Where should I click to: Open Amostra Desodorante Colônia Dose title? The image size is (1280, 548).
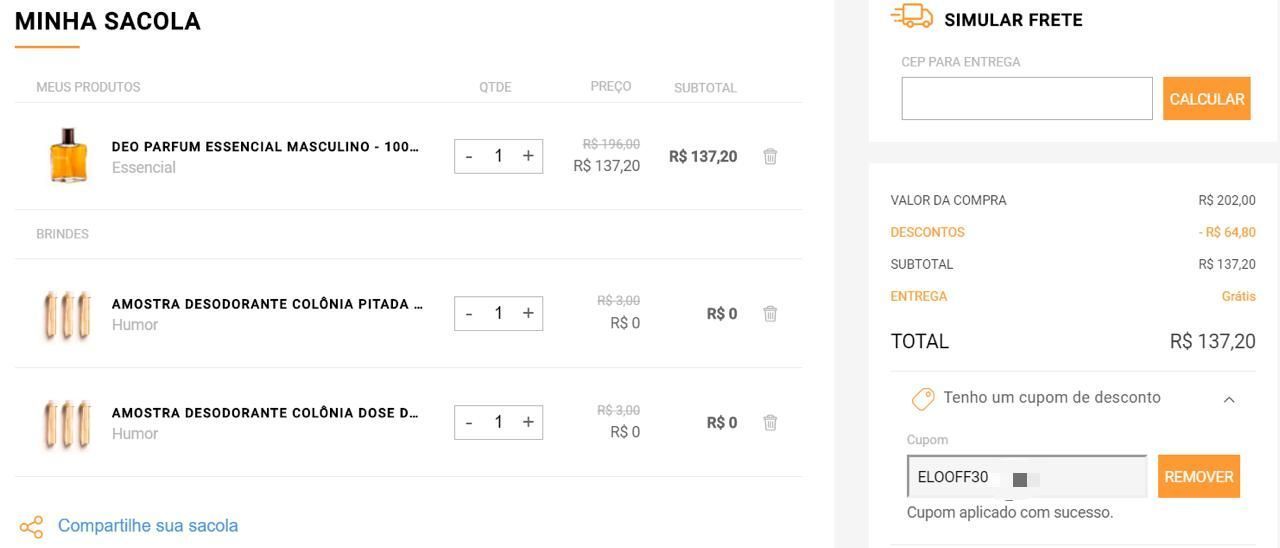[x=265, y=413]
